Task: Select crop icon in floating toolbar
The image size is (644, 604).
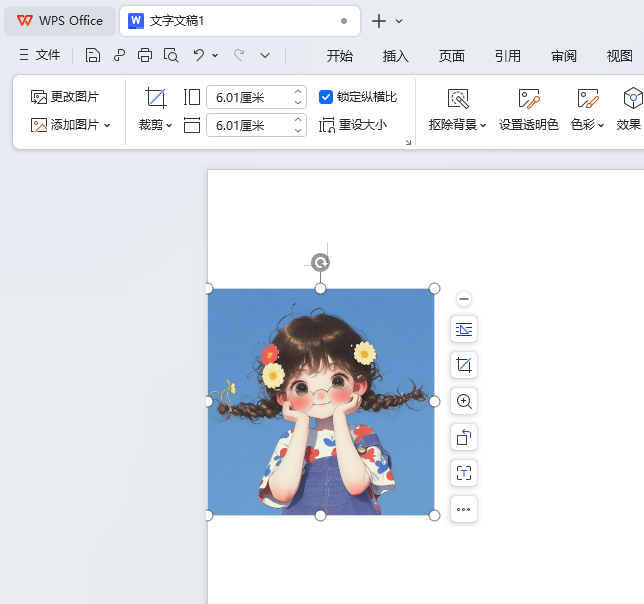Action: 464,365
